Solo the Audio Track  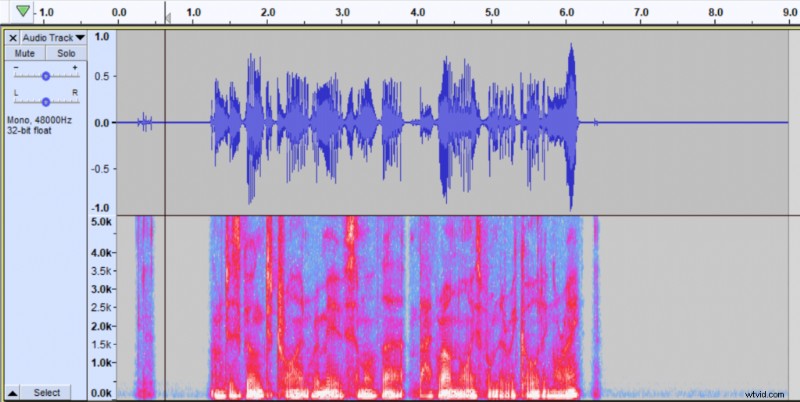pyautogui.click(x=66, y=54)
